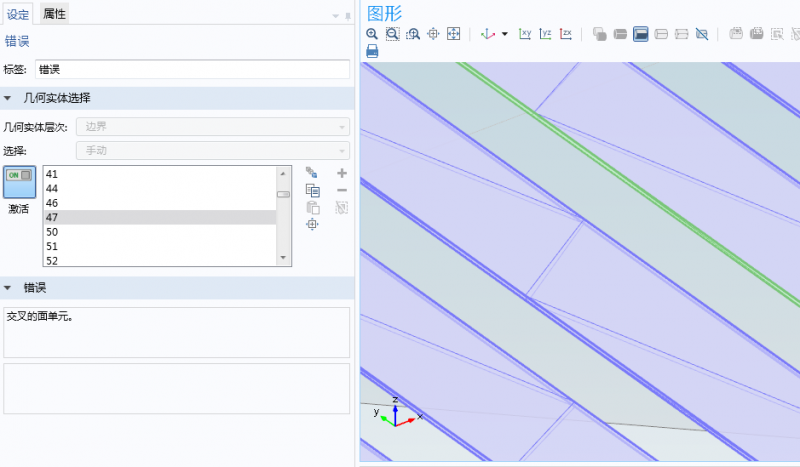Toggle transparency rendering icon
The image size is (800, 467).
[x=599, y=34]
